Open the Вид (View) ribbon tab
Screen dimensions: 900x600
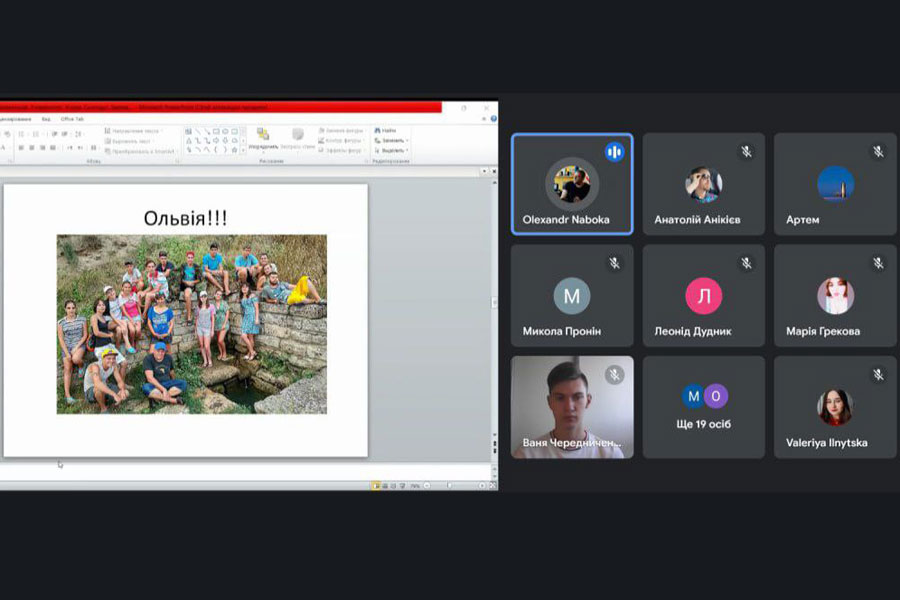tap(46, 119)
